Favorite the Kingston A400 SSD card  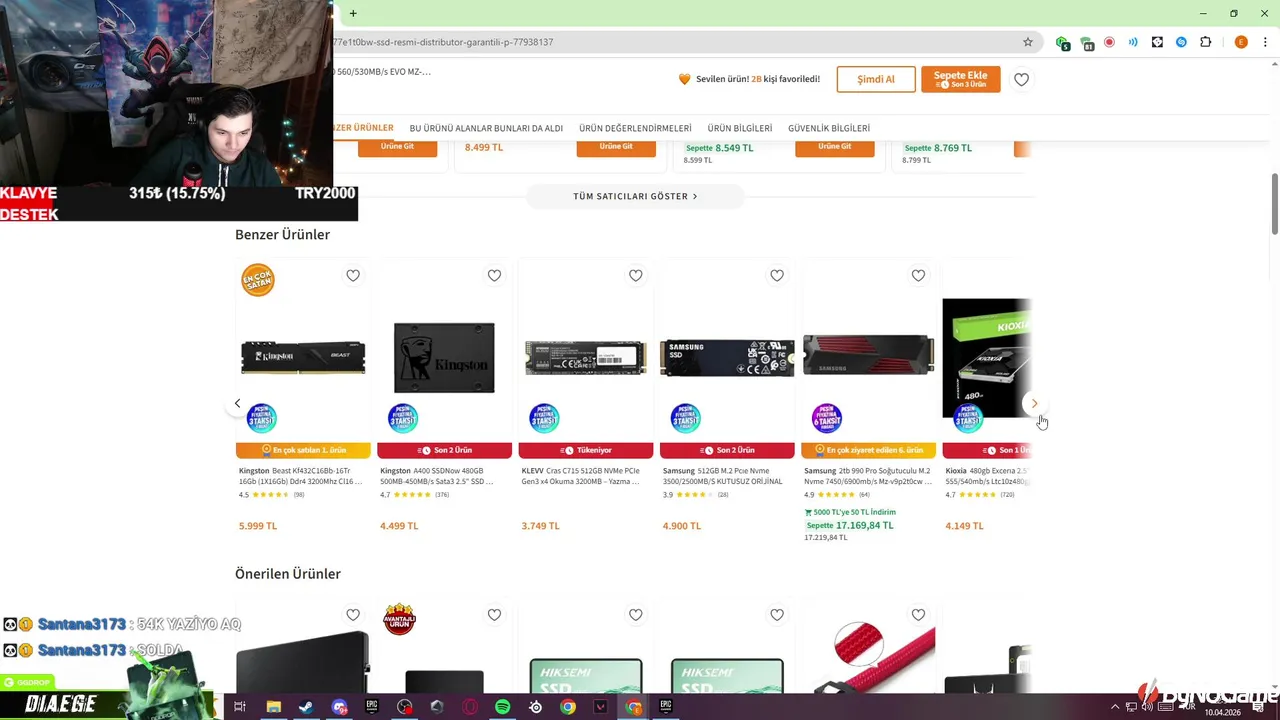pyautogui.click(x=494, y=276)
